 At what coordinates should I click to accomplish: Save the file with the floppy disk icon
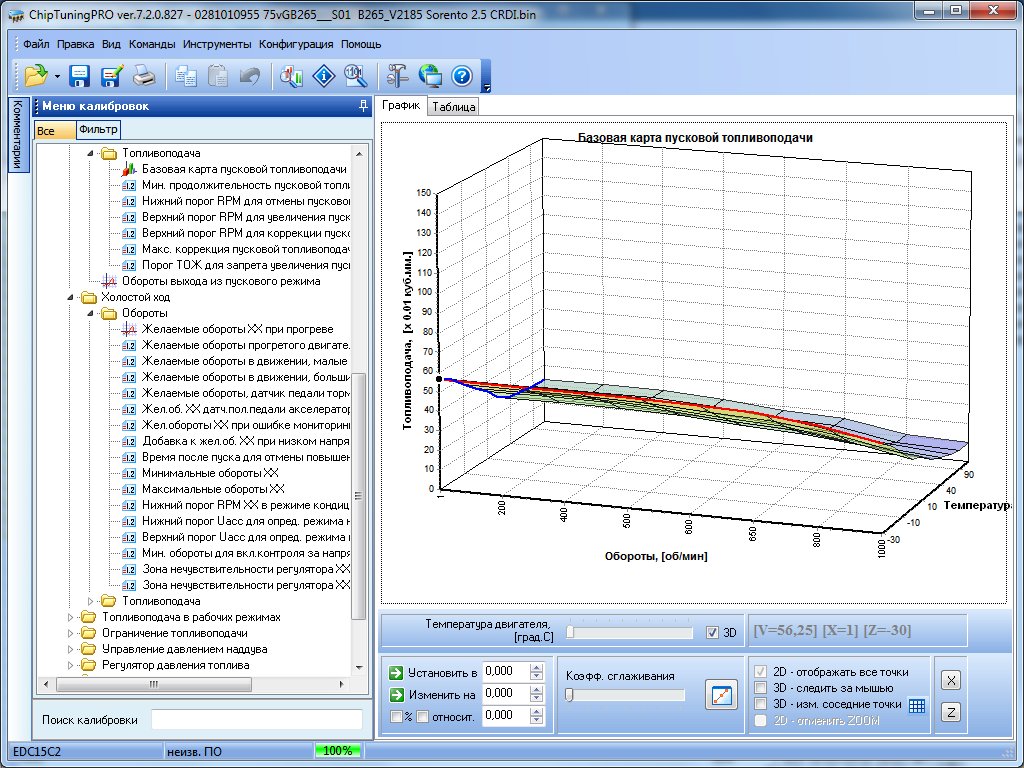click(x=80, y=75)
